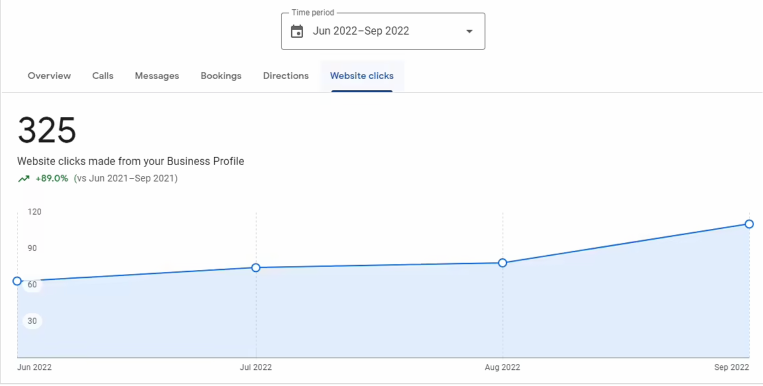The height and width of the screenshot is (386, 763).
Task: Click the Aug 2022 x-axis label
Action: tap(502, 368)
